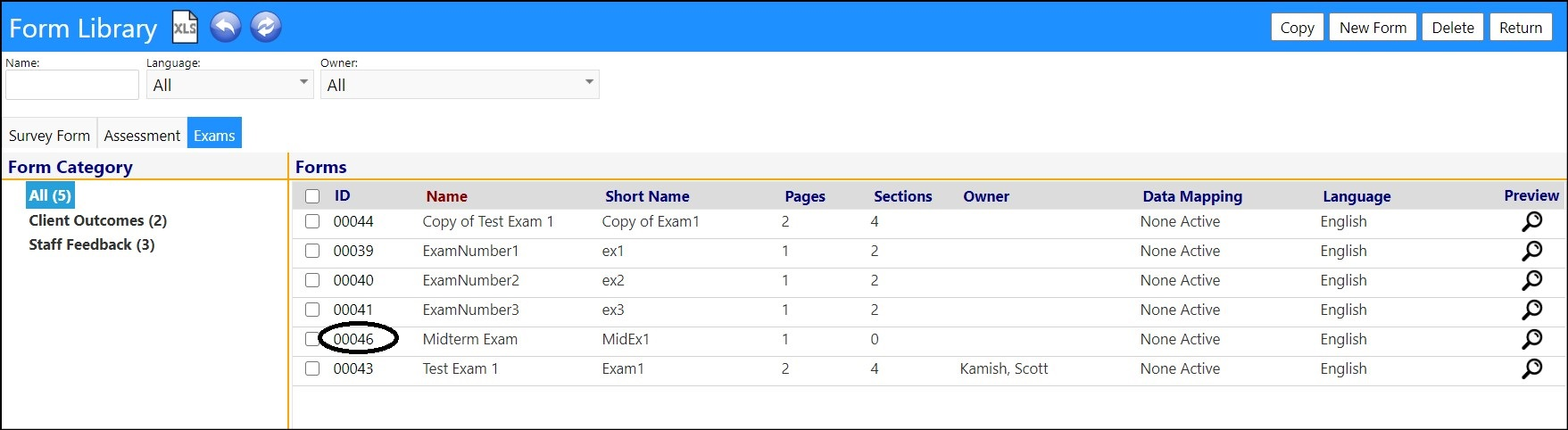Sort by the Owner column header
The image size is (1568, 430).
[986, 196]
